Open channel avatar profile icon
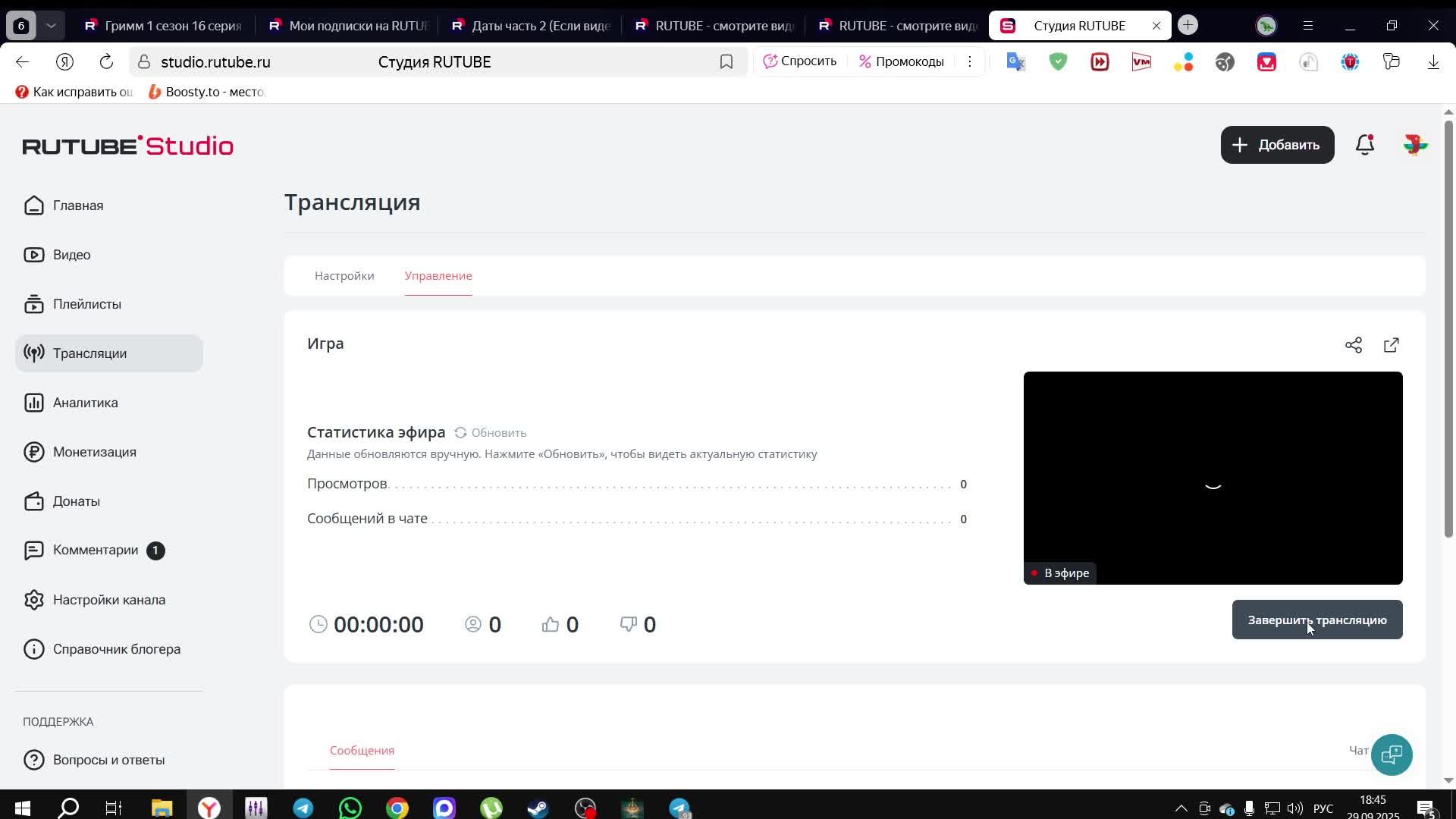Viewport: 1456px width, 819px height. [1415, 145]
